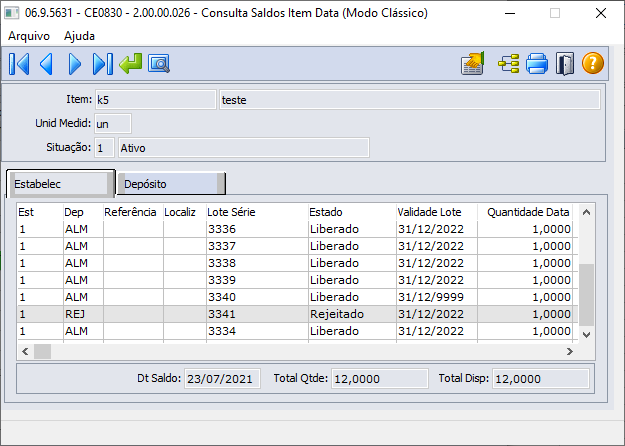This screenshot has width=625, height=446.
Task: Open the Ajuda menu
Action: (79, 36)
